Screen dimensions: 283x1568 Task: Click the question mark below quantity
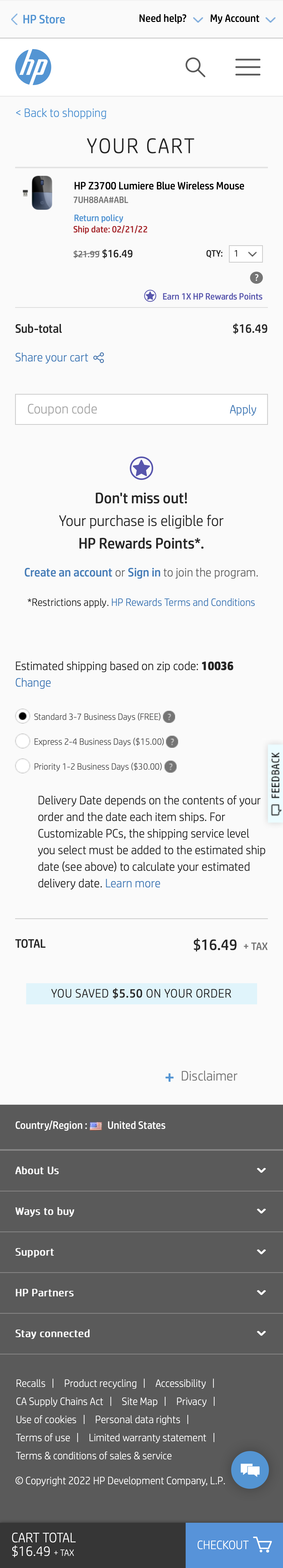[256, 278]
